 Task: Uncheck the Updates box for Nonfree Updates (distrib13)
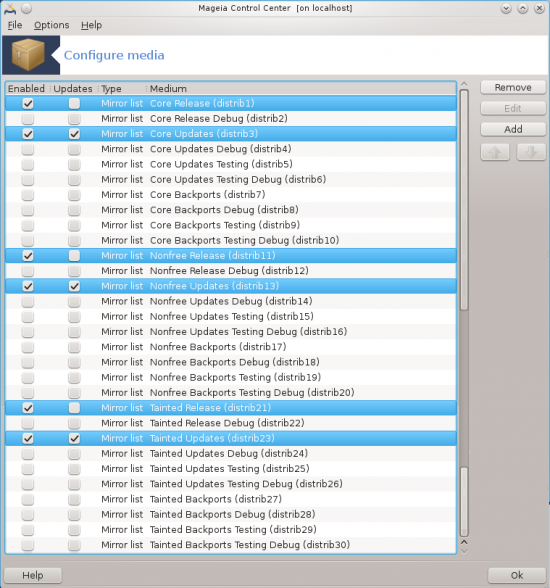(x=74, y=286)
